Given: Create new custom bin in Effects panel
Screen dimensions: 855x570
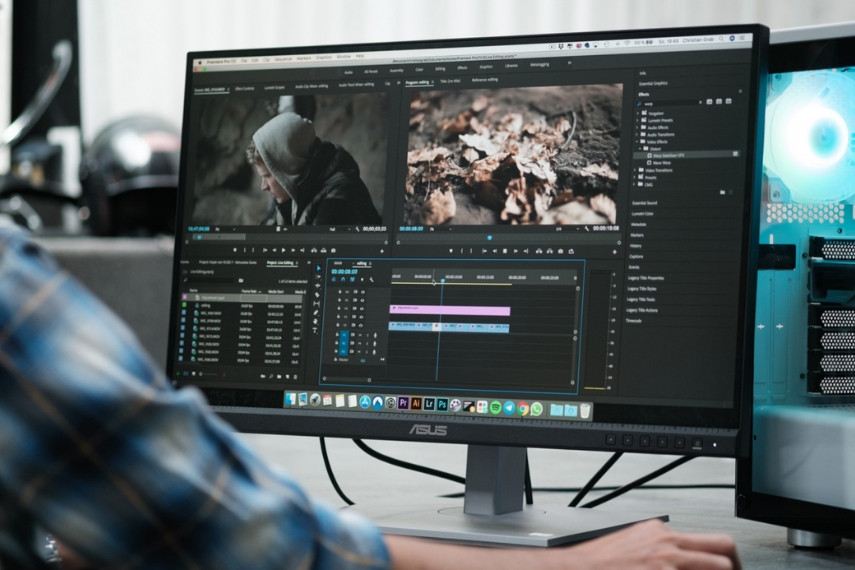Looking at the screenshot, I should pyautogui.click(x=722, y=192).
